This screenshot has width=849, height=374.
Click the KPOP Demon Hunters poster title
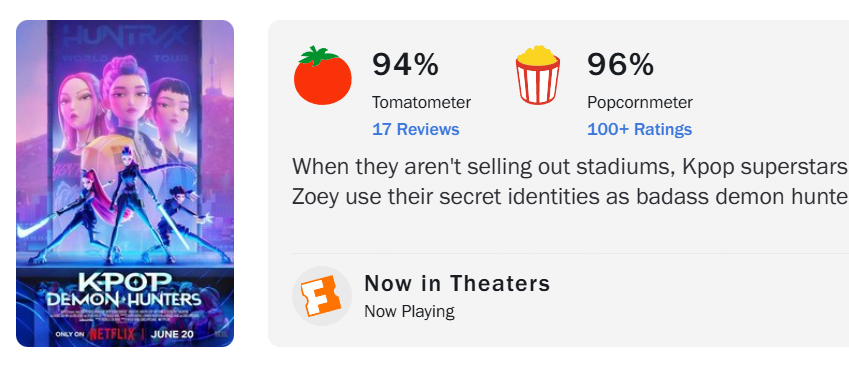[124, 290]
